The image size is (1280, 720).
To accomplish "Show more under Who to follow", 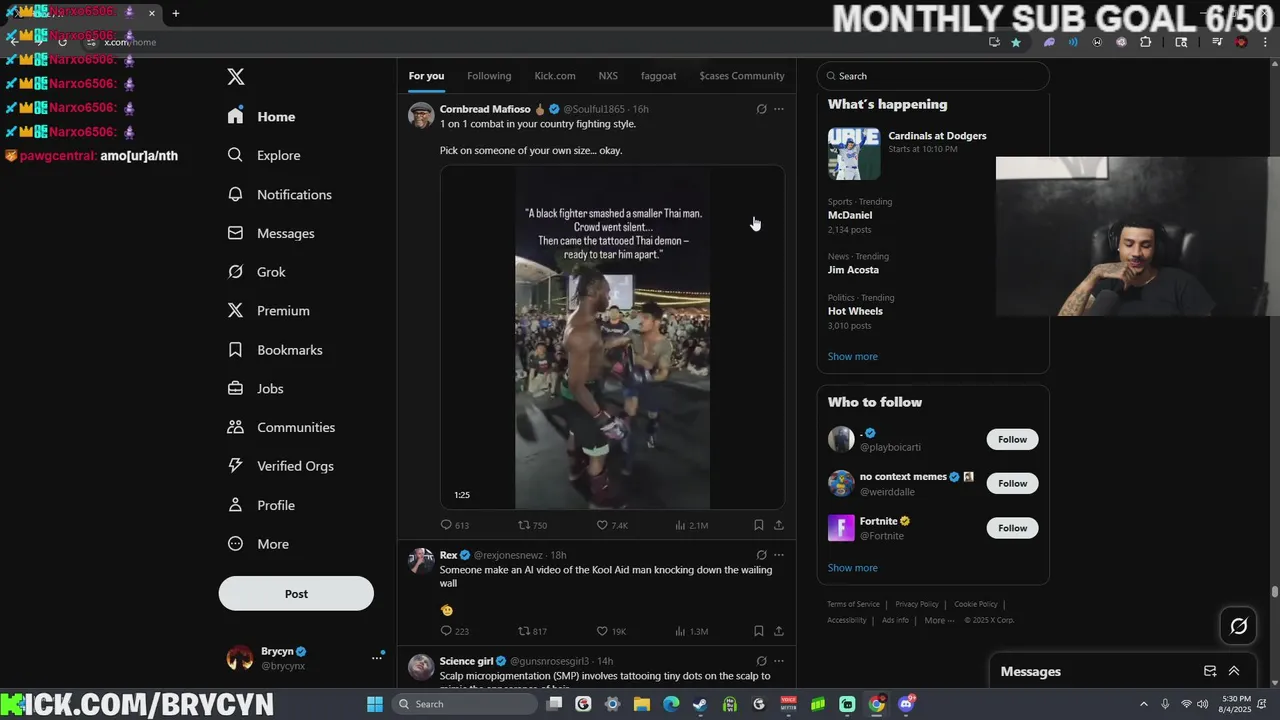I will 852,568.
